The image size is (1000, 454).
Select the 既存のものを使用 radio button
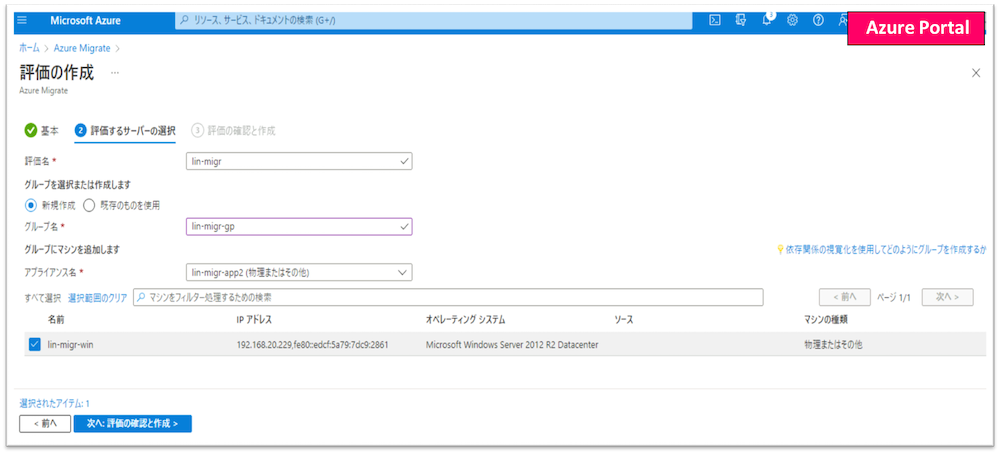pos(90,205)
